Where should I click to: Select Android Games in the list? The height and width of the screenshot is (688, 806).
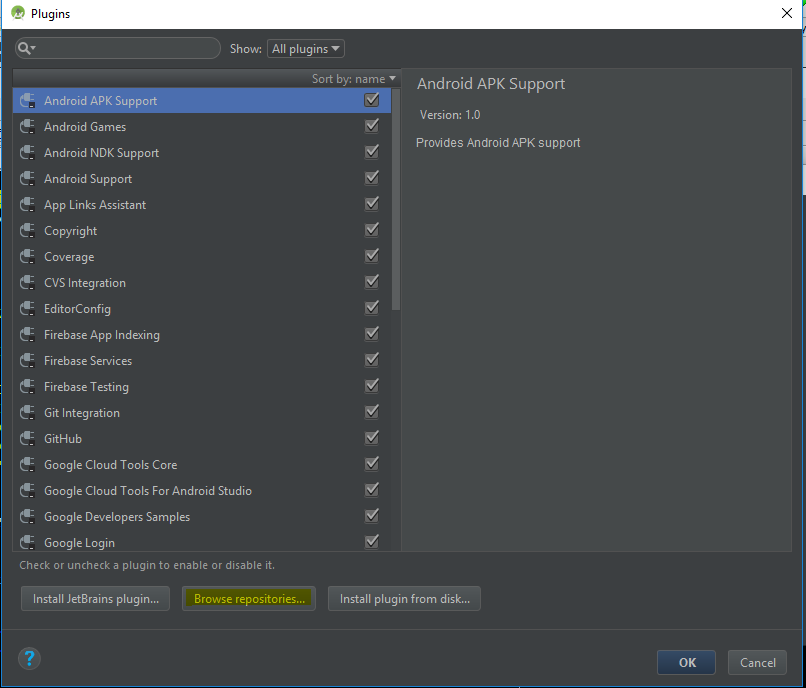[202, 126]
